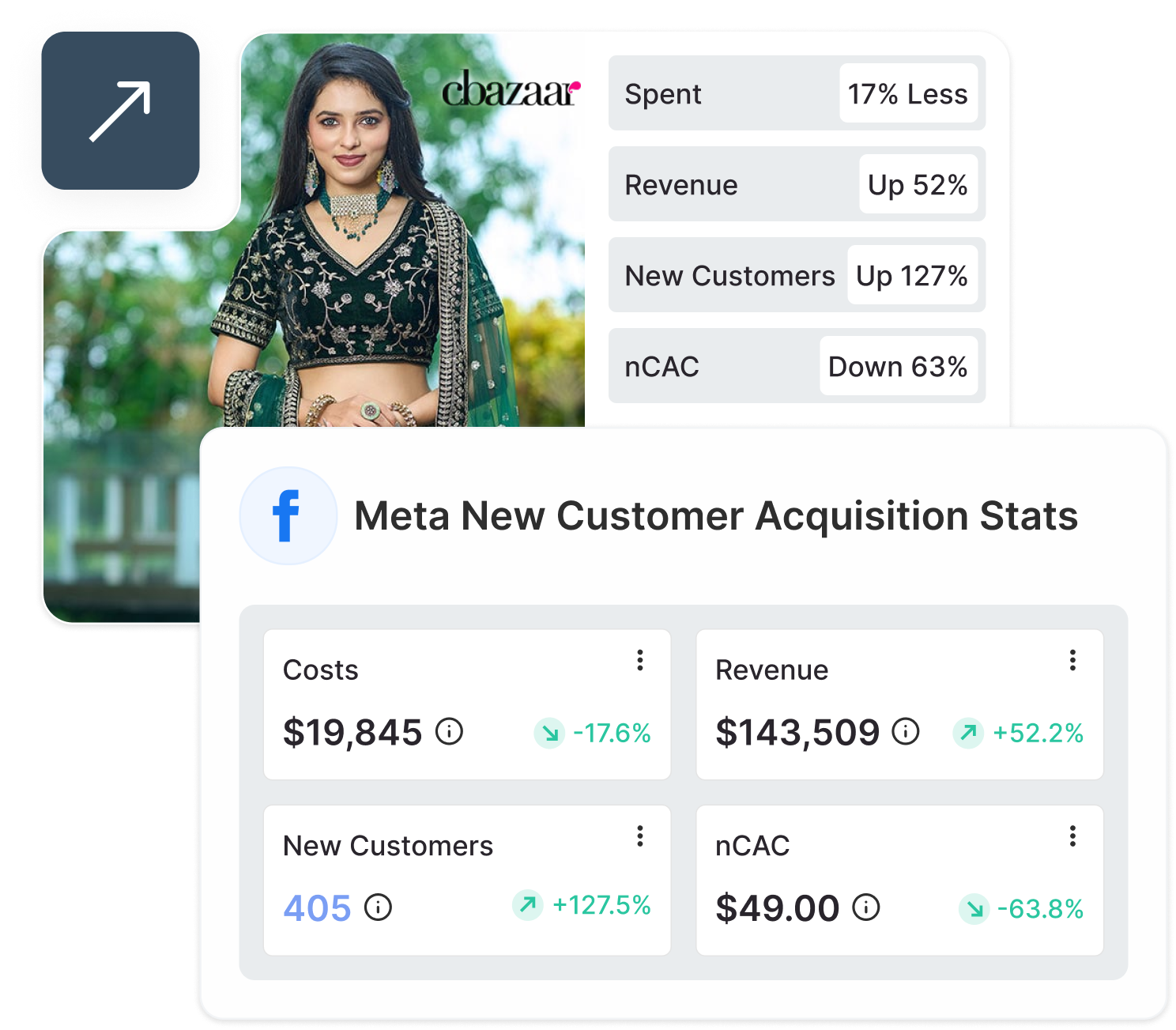This screenshot has height=1030, width=1176.
Task: Expand the New Customers card options menu
Action: click(640, 836)
